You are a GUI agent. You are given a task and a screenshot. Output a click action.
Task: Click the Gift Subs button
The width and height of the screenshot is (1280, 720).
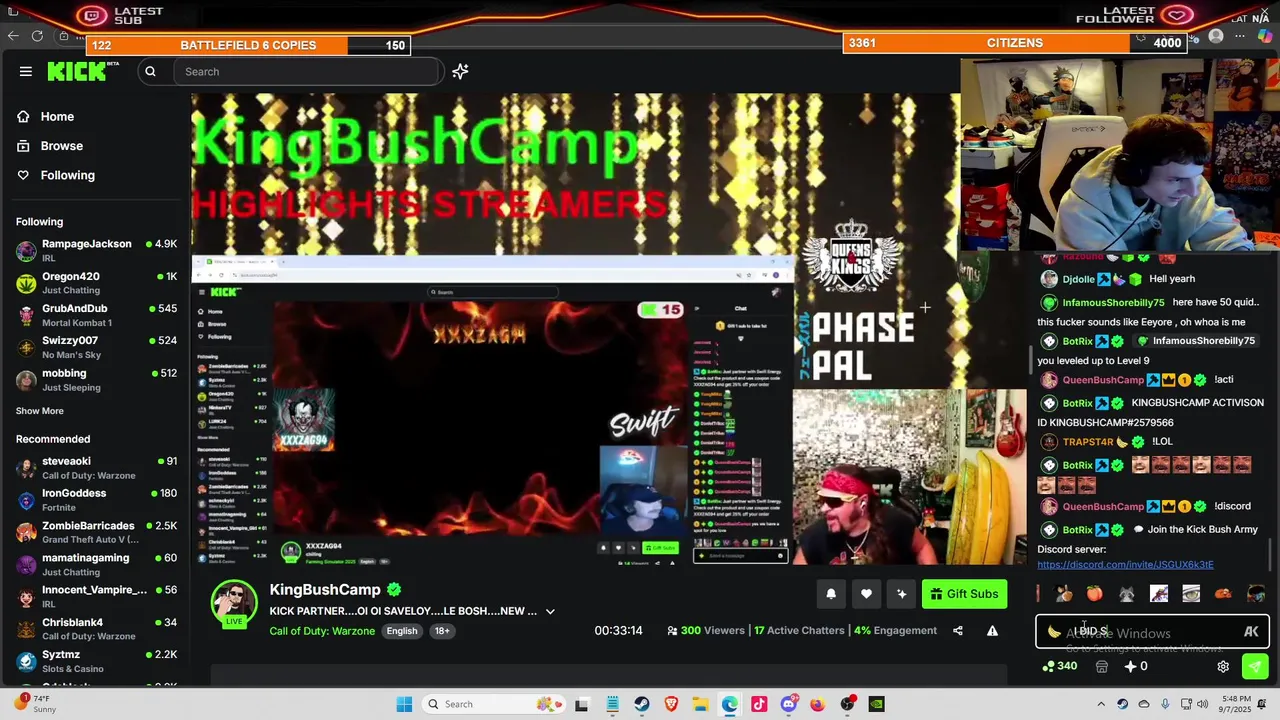pos(964,594)
